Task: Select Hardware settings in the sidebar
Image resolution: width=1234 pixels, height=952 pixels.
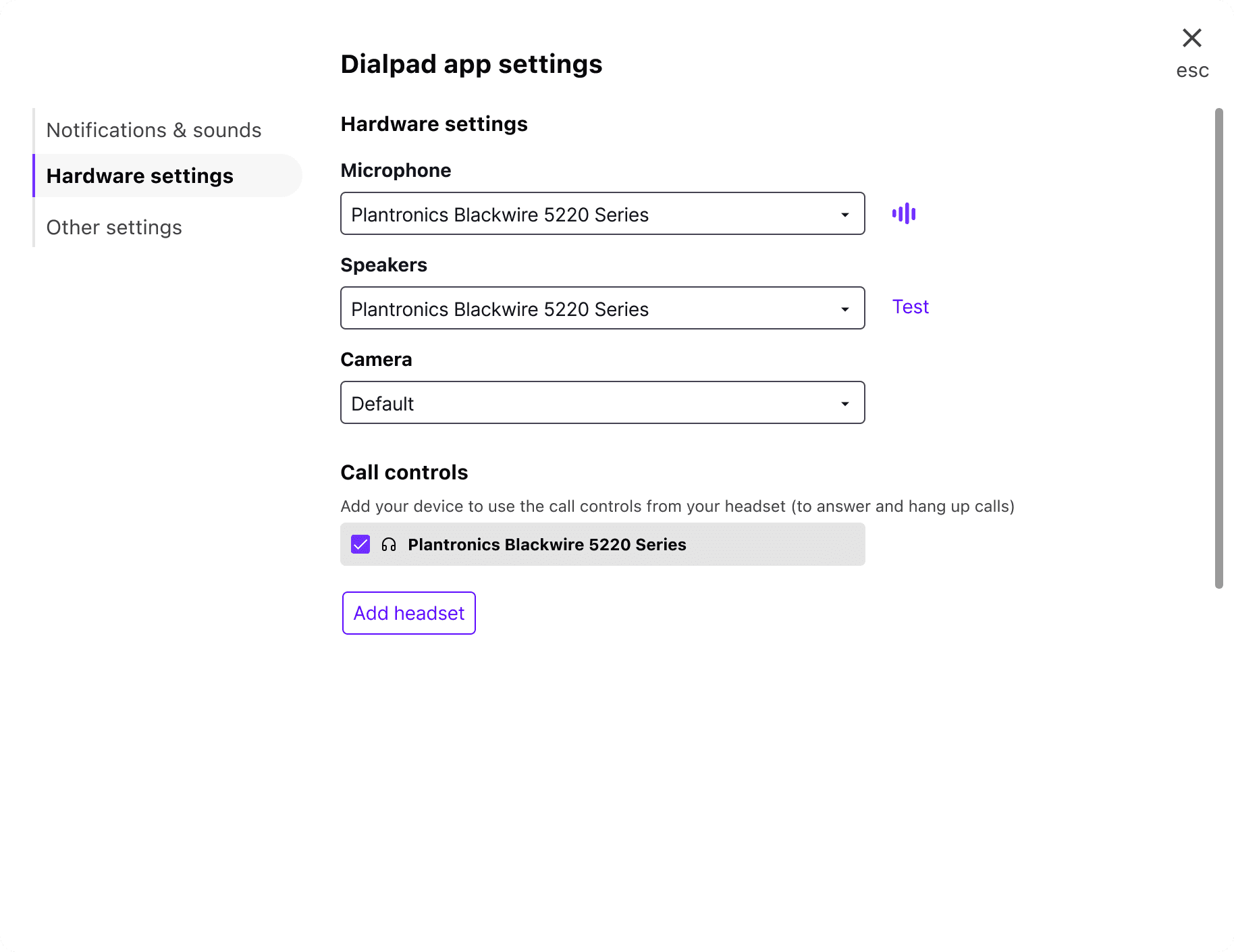Action: 140,176
